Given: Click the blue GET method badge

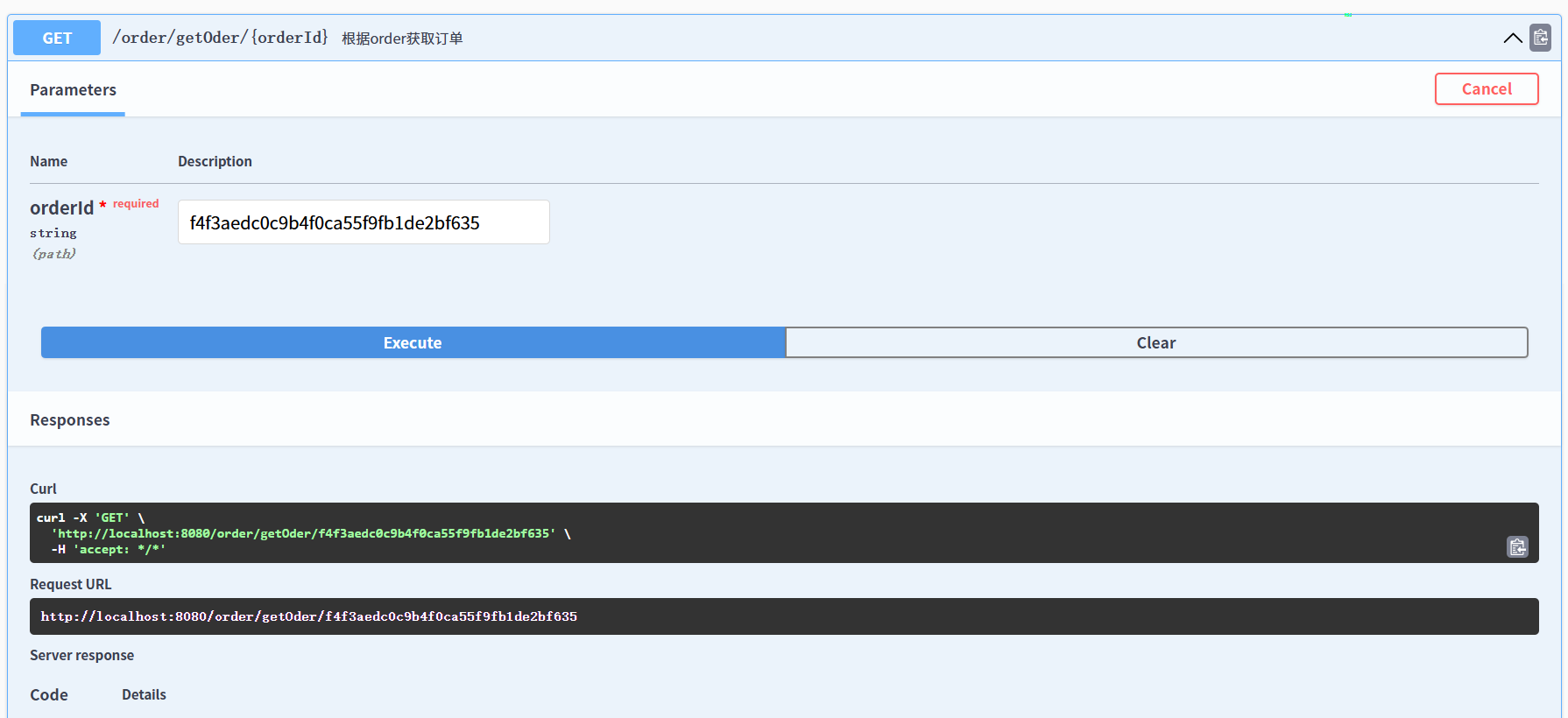Looking at the screenshot, I should click(x=57, y=38).
